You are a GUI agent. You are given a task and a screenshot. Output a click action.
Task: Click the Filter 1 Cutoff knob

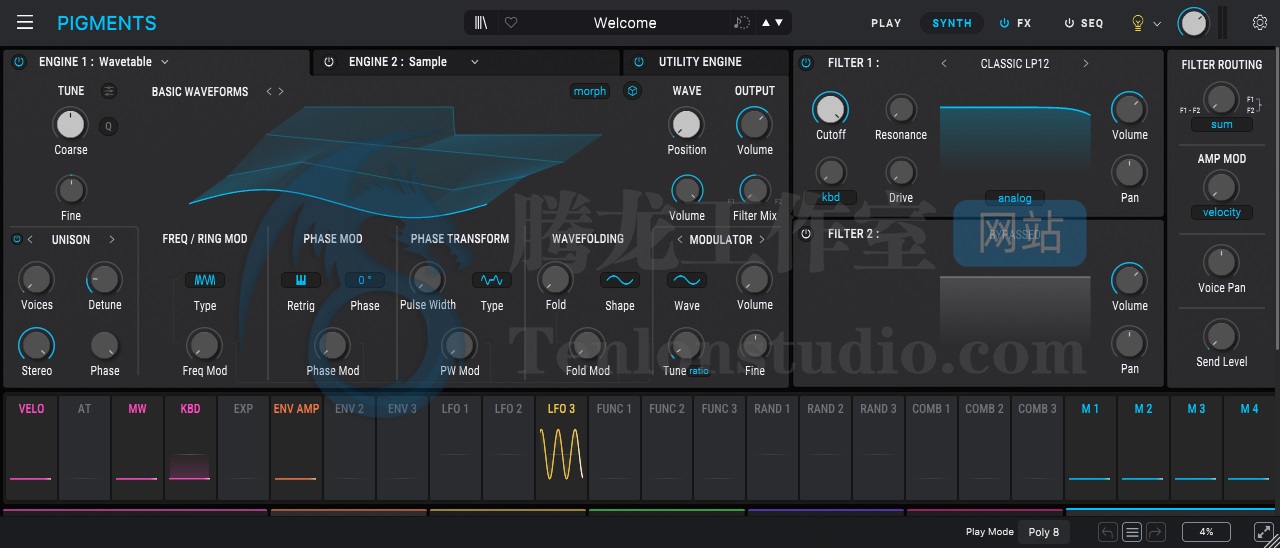(830, 109)
